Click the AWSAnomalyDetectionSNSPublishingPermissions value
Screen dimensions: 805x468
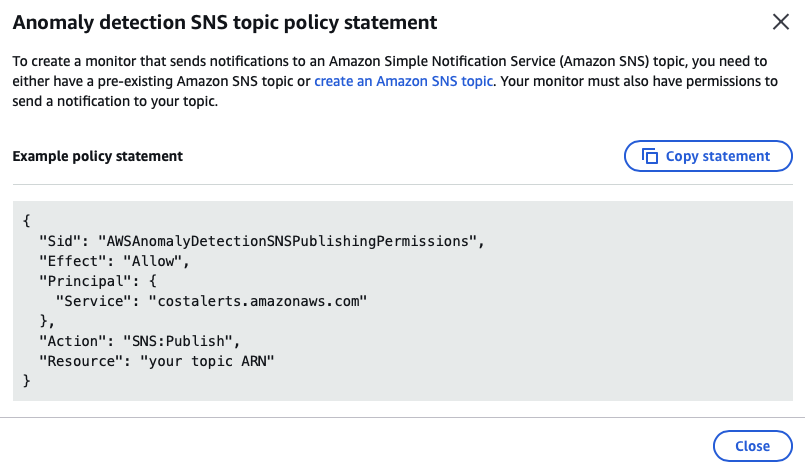coord(290,241)
